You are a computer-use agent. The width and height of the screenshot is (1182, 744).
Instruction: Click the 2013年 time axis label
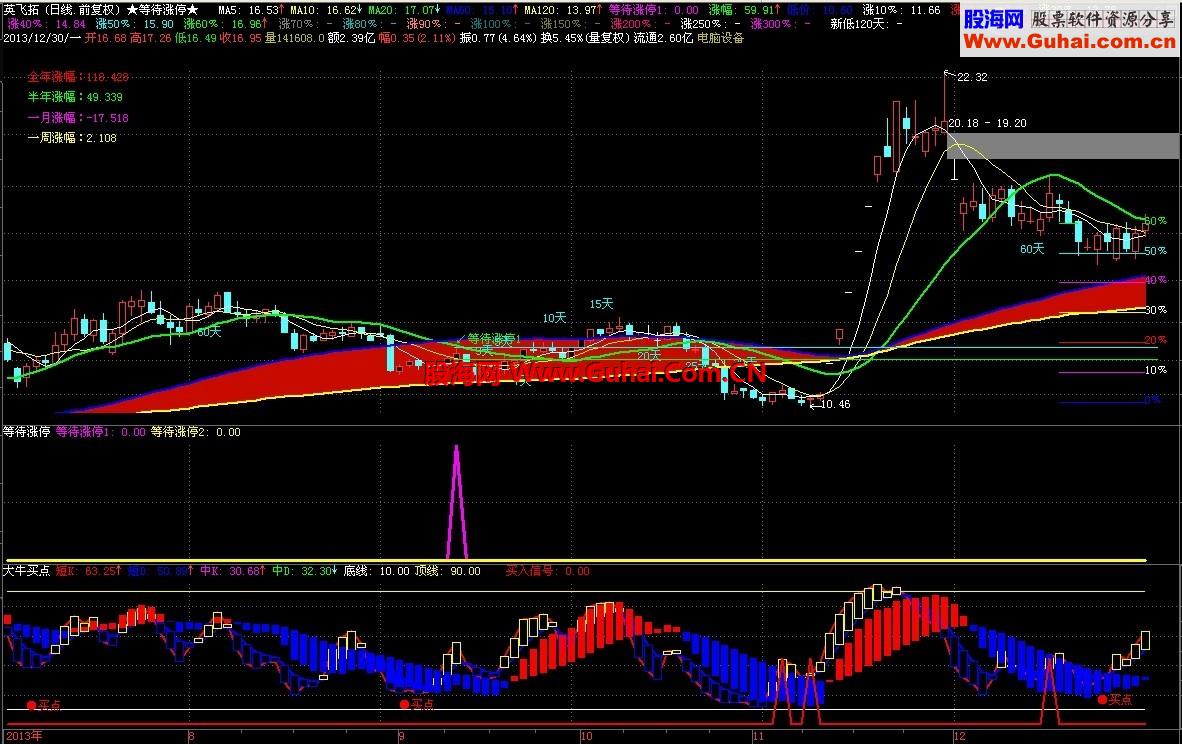(x=24, y=736)
